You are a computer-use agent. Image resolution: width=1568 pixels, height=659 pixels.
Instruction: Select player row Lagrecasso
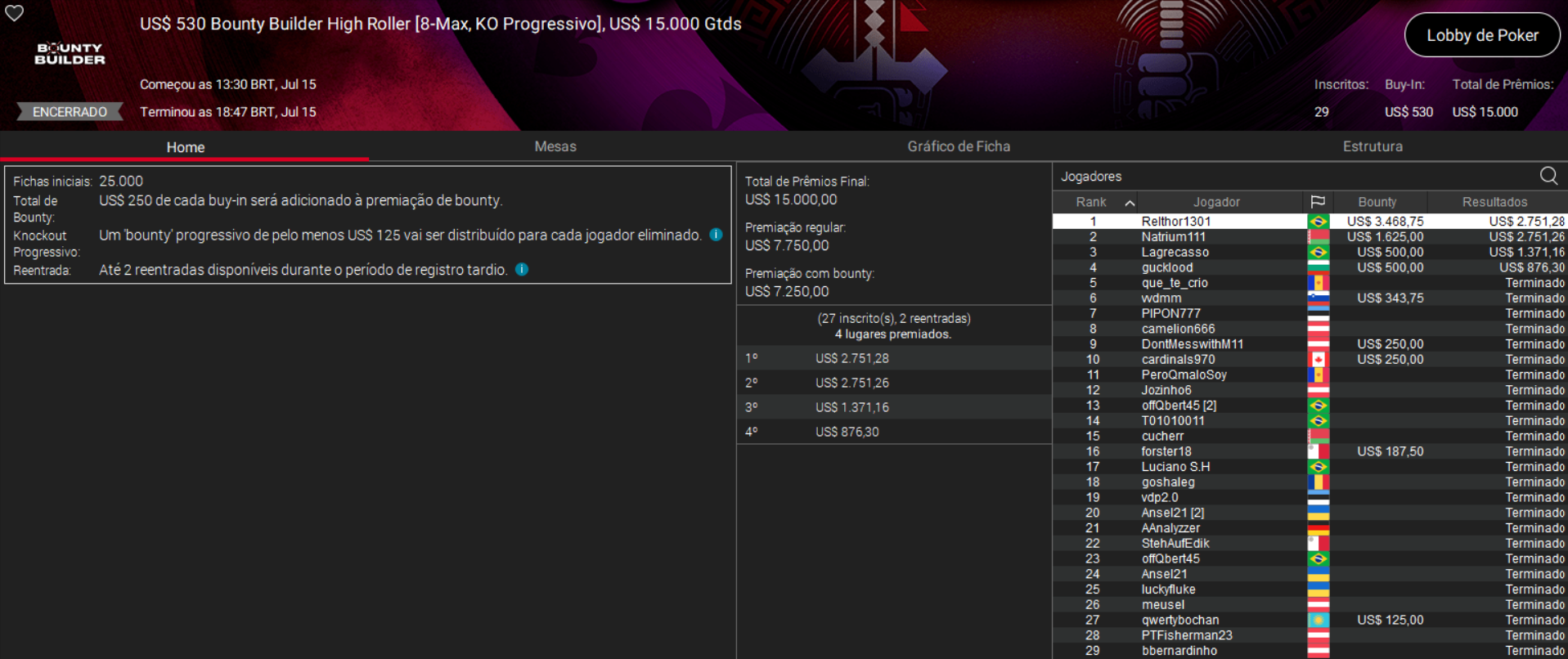tap(1310, 253)
